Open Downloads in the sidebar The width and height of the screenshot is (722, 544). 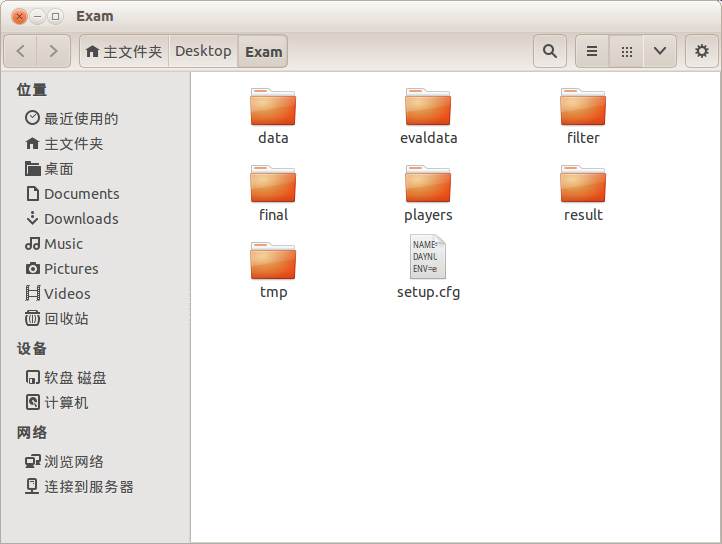pyautogui.click(x=81, y=219)
